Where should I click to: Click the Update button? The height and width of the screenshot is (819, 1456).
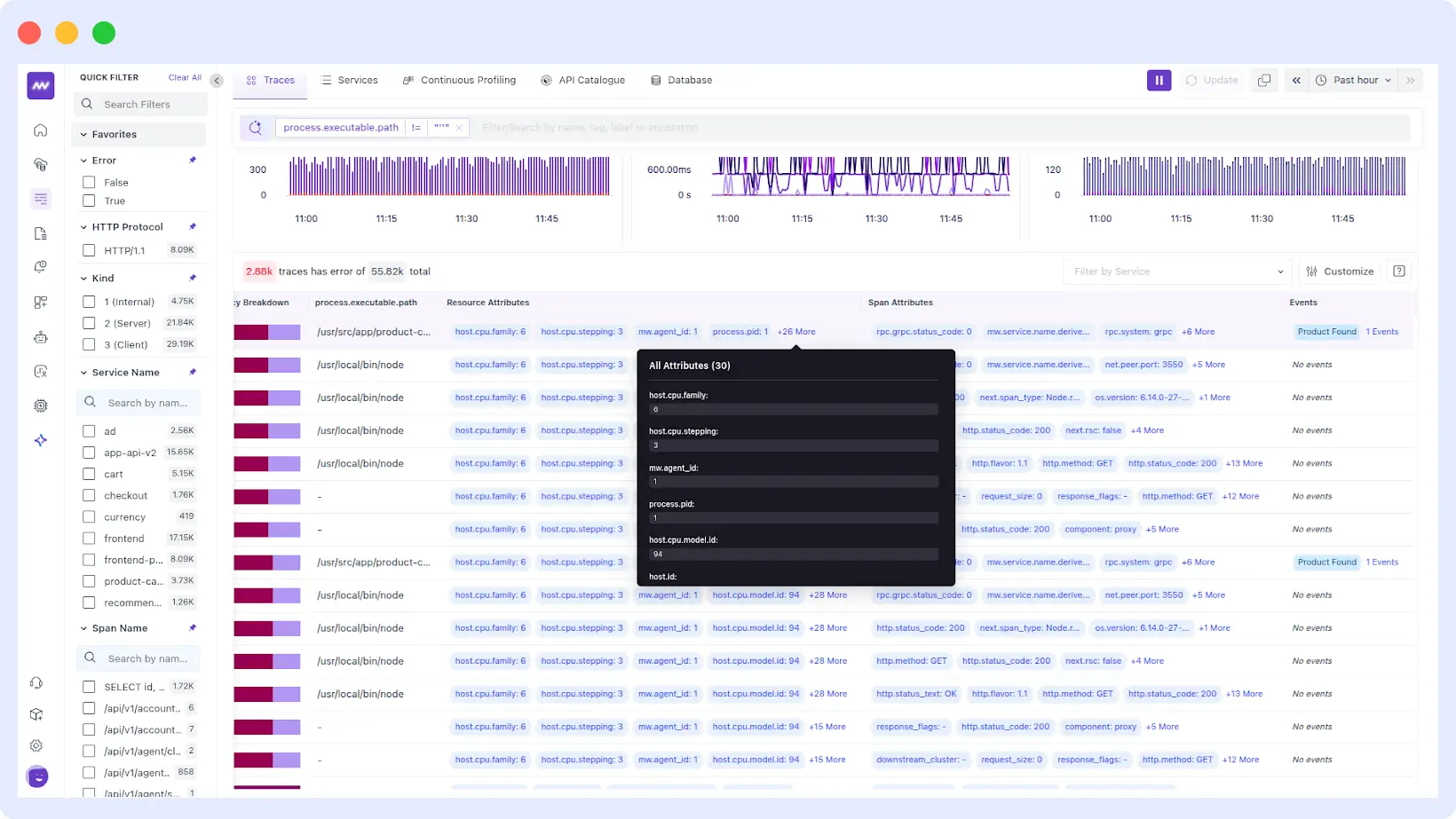point(1212,80)
